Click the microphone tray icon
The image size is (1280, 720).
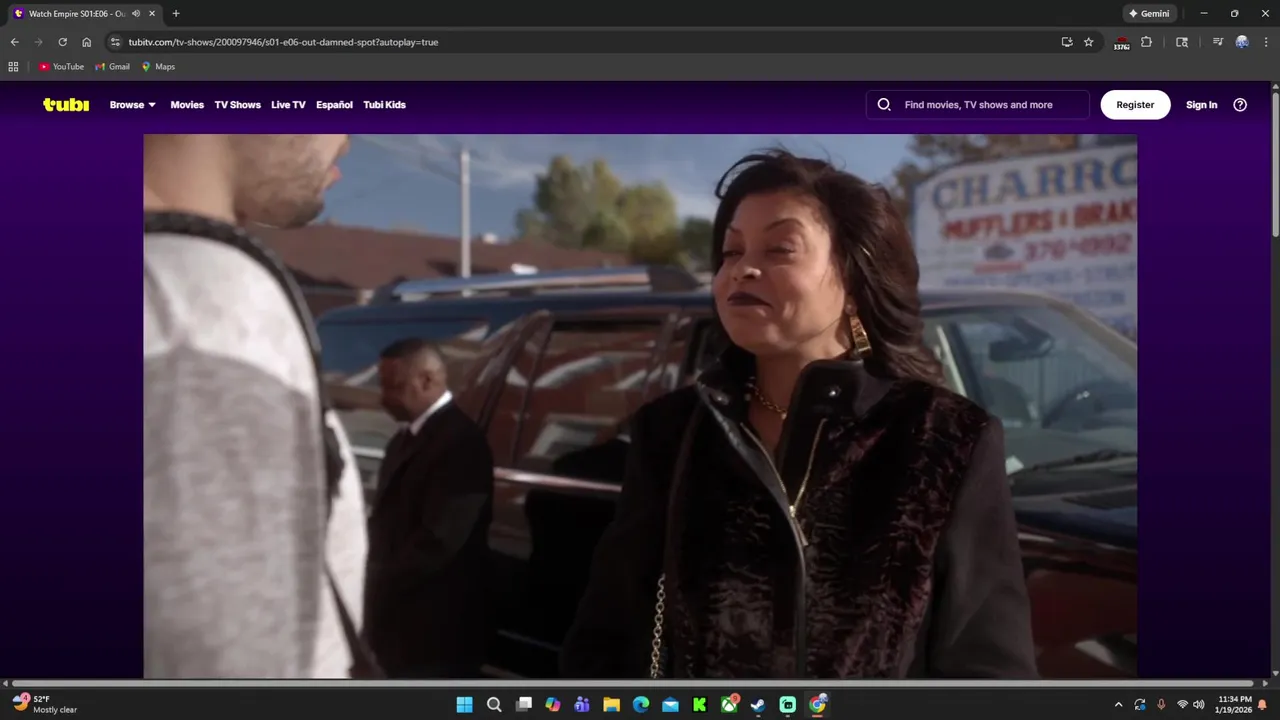click(x=1161, y=705)
